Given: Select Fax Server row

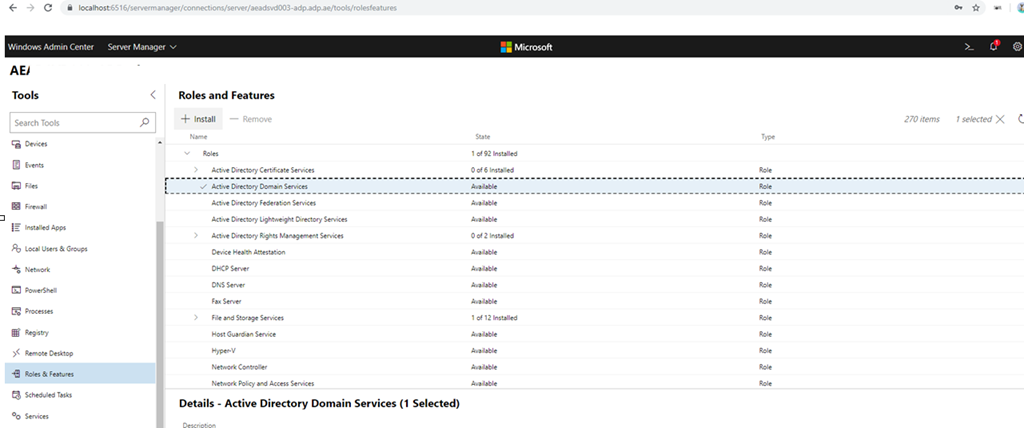Looking at the screenshot, I should pos(594,301).
